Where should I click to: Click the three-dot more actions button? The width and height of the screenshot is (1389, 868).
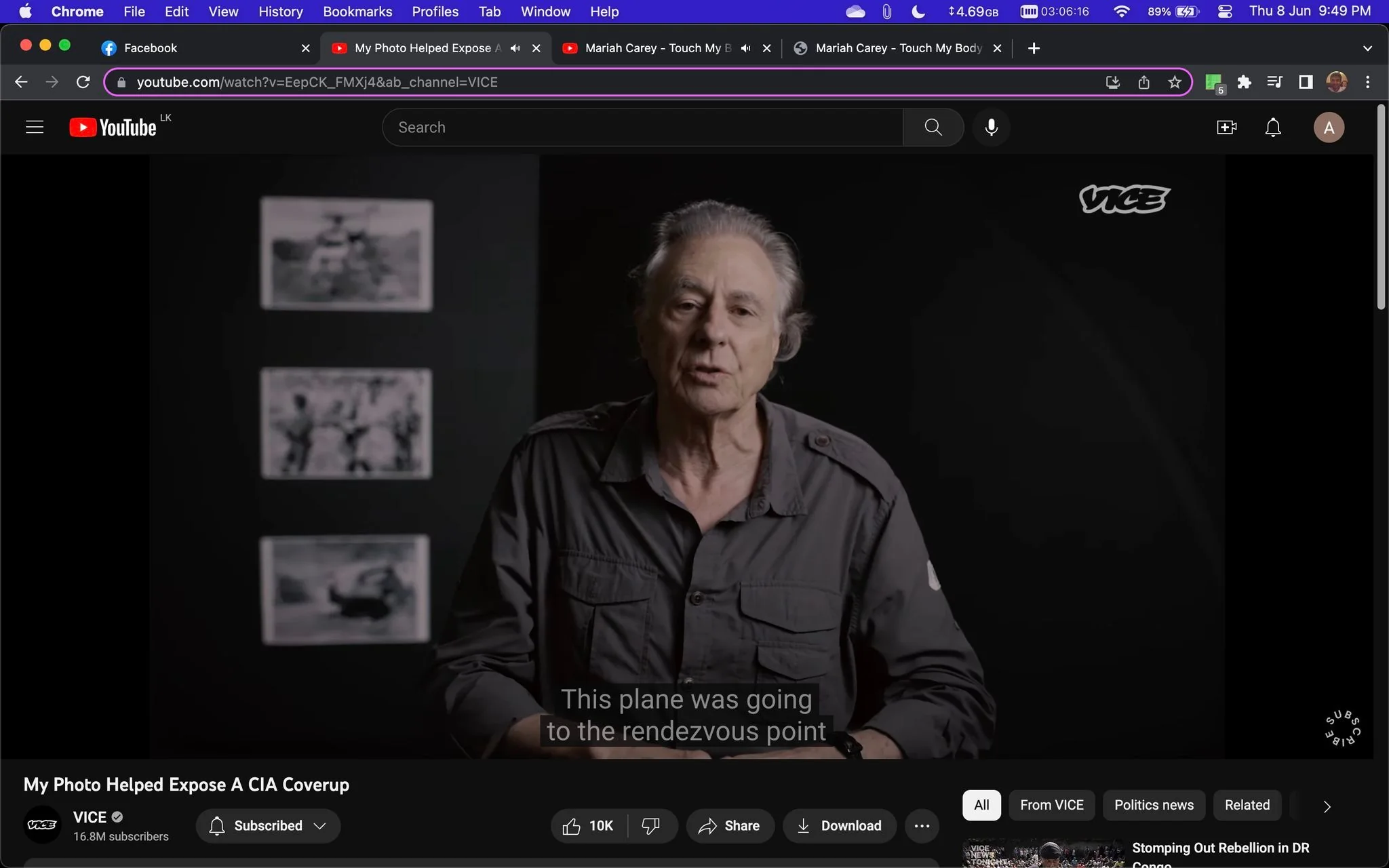(x=922, y=825)
